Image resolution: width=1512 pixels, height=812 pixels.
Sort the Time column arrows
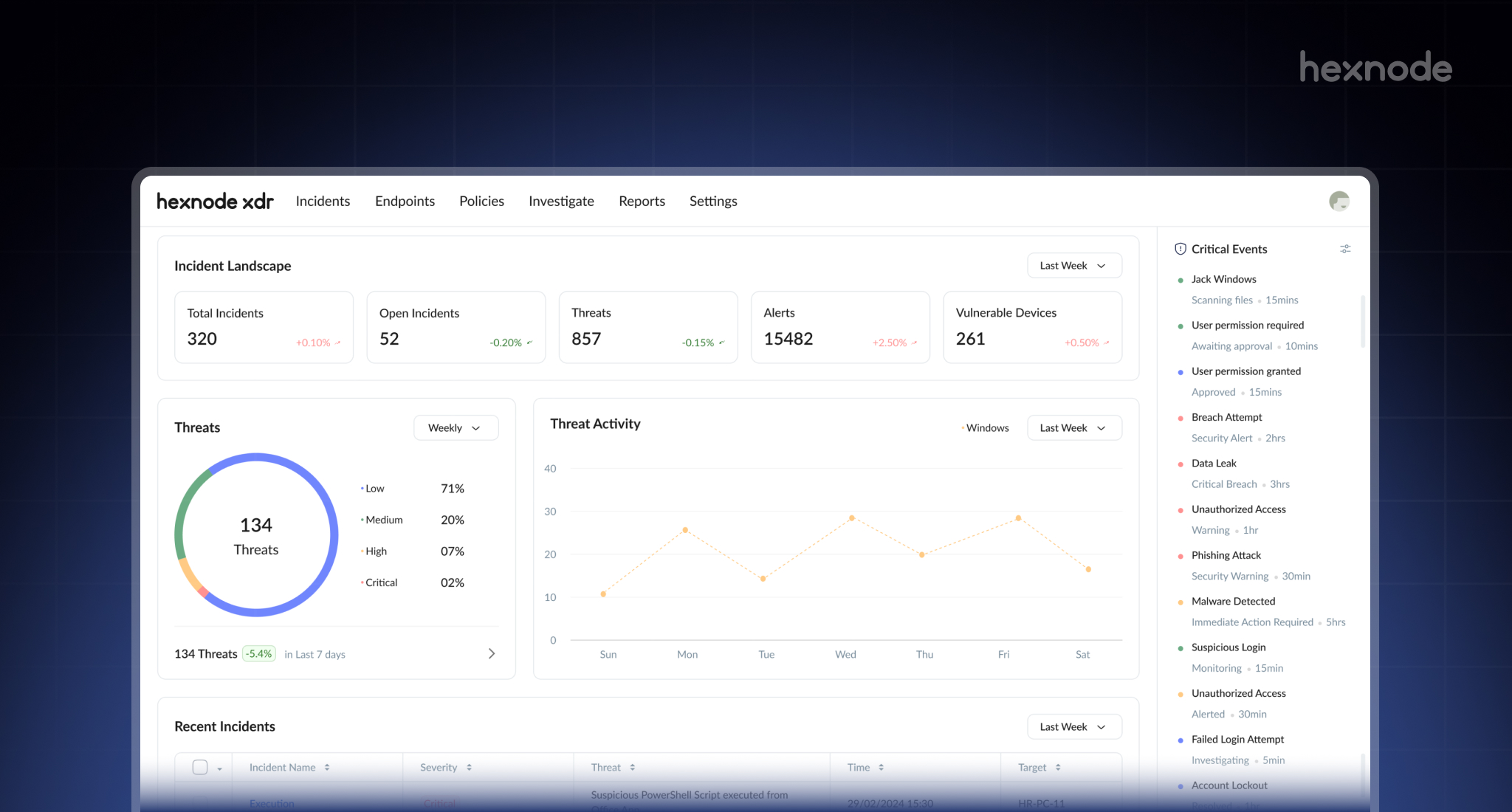(x=881, y=768)
